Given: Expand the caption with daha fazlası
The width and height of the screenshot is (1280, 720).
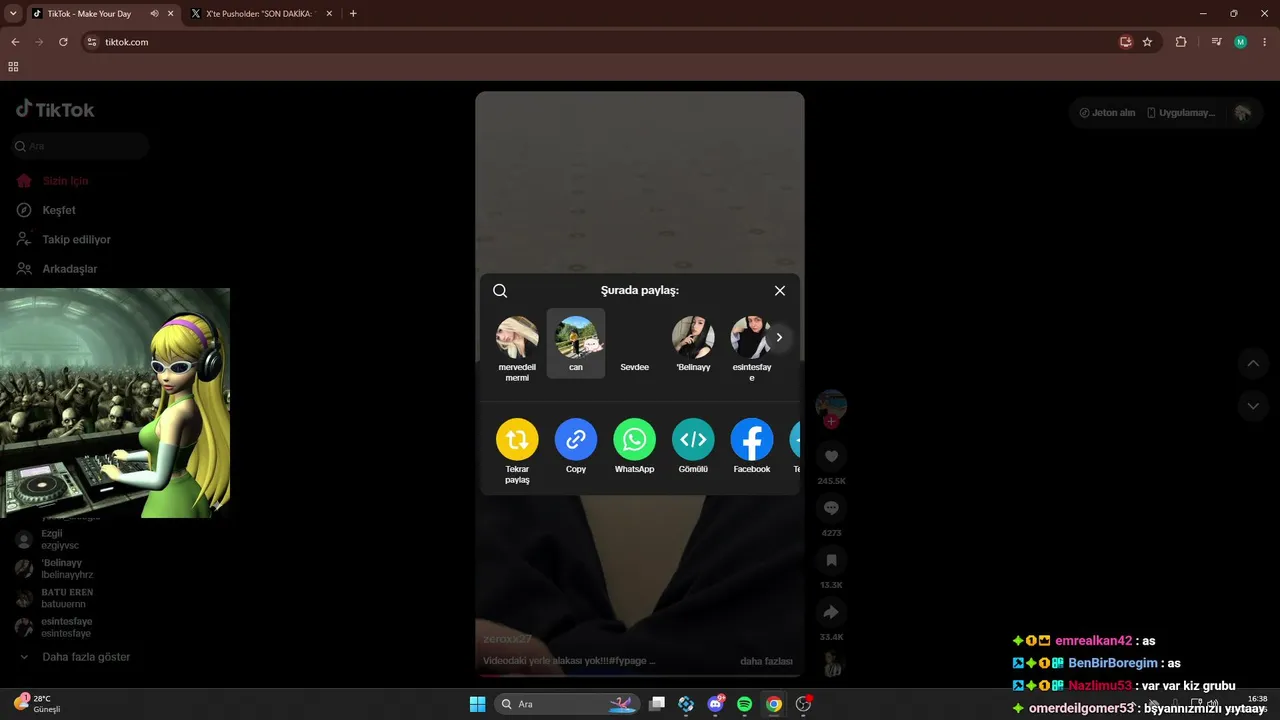Looking at the screenshot, I should pyautogui.click(x=766, y=661).
